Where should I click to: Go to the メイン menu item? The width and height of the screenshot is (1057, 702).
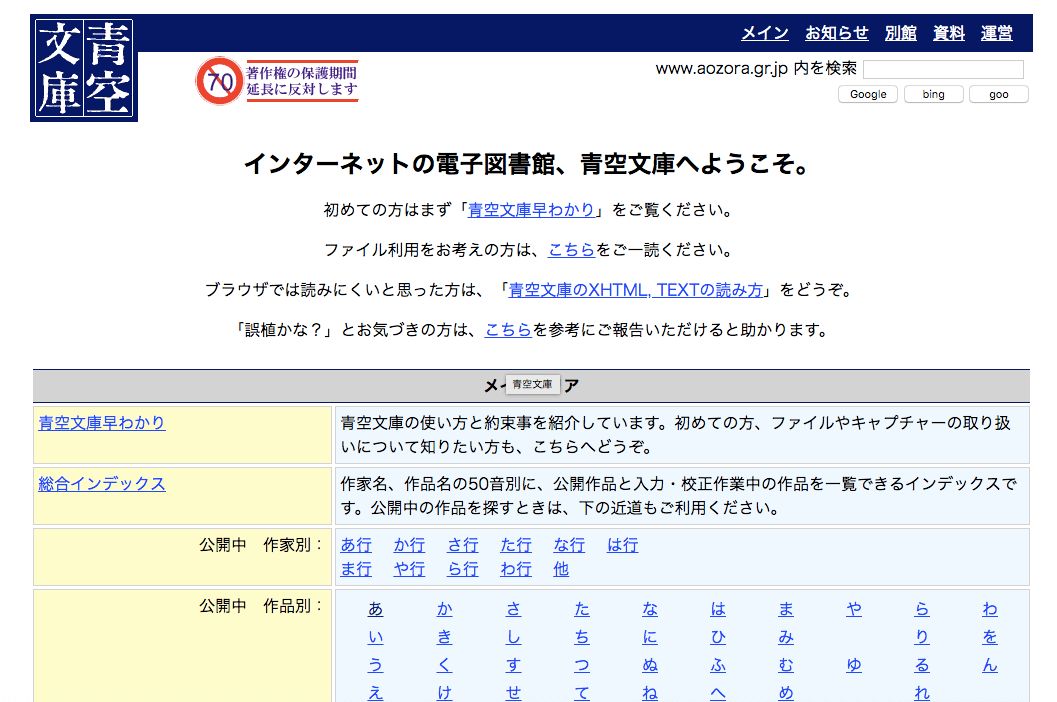(765, 33)
